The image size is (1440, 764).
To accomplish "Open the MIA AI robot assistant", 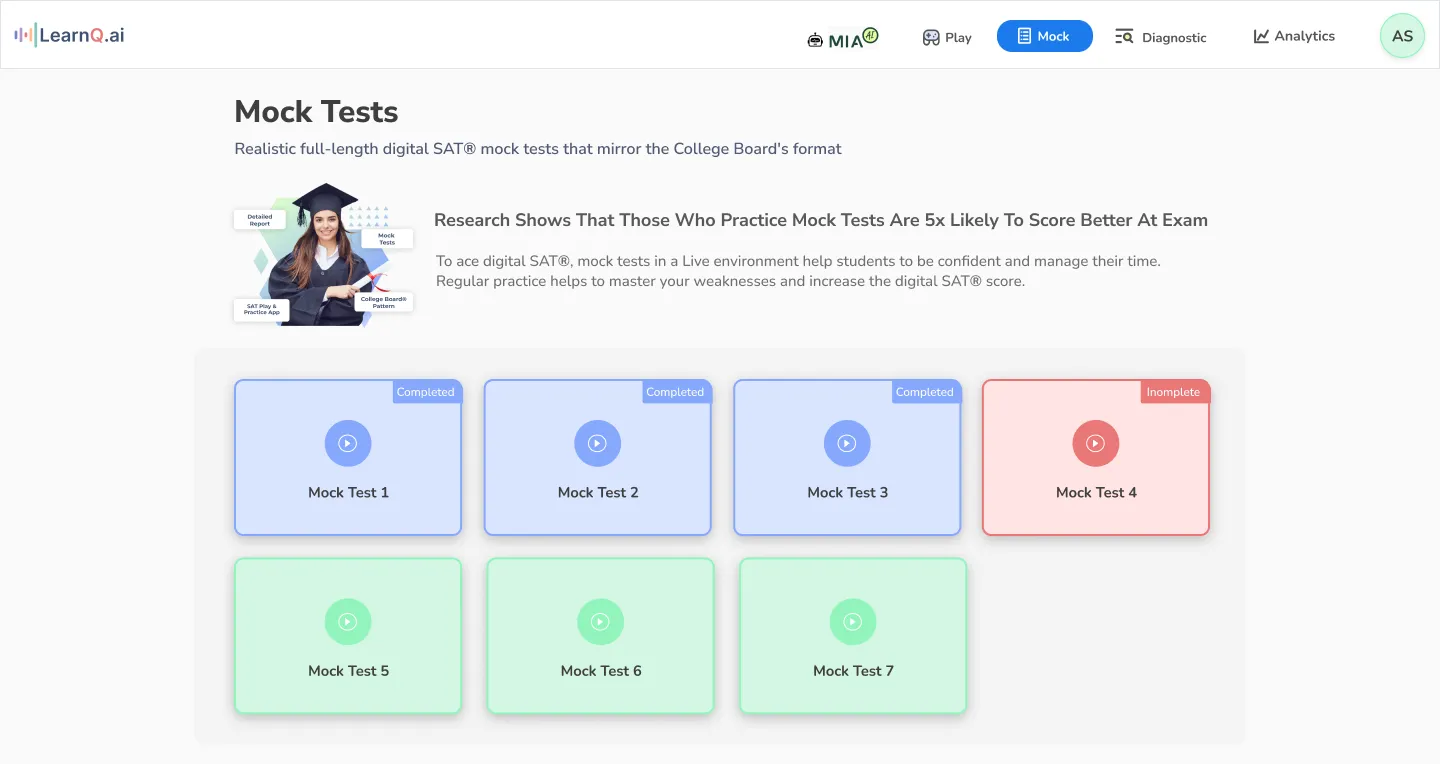I will click(842, 37).
